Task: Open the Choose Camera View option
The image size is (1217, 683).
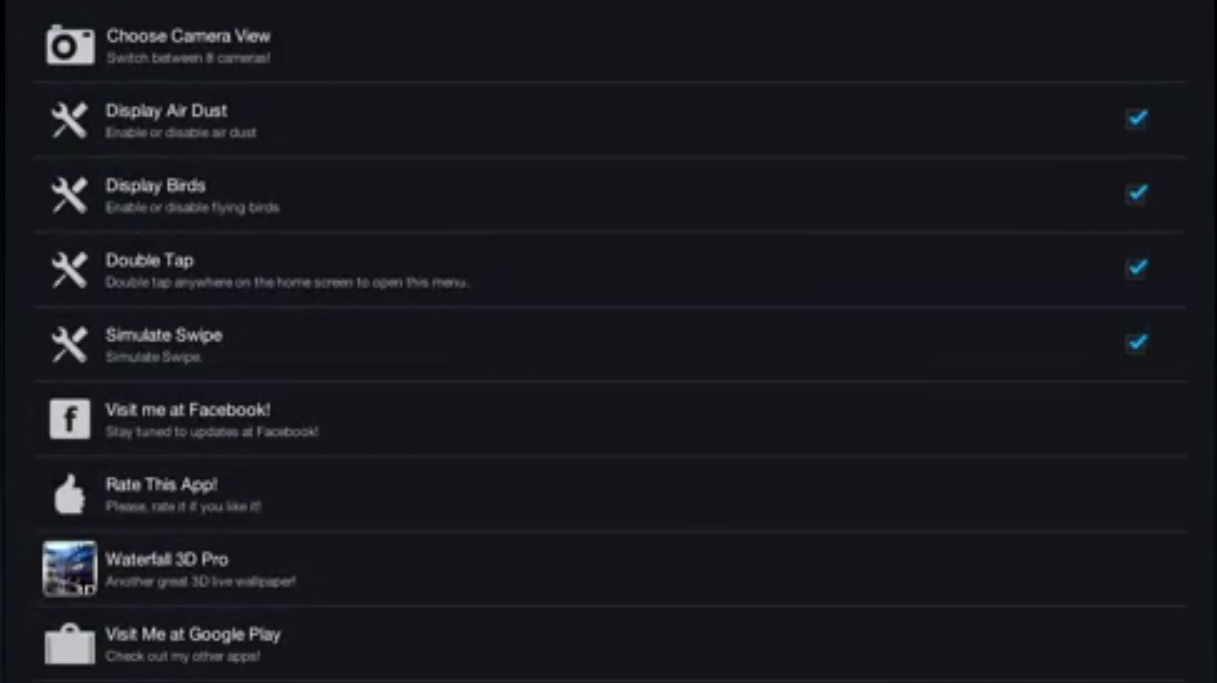Action: (610, 45)
